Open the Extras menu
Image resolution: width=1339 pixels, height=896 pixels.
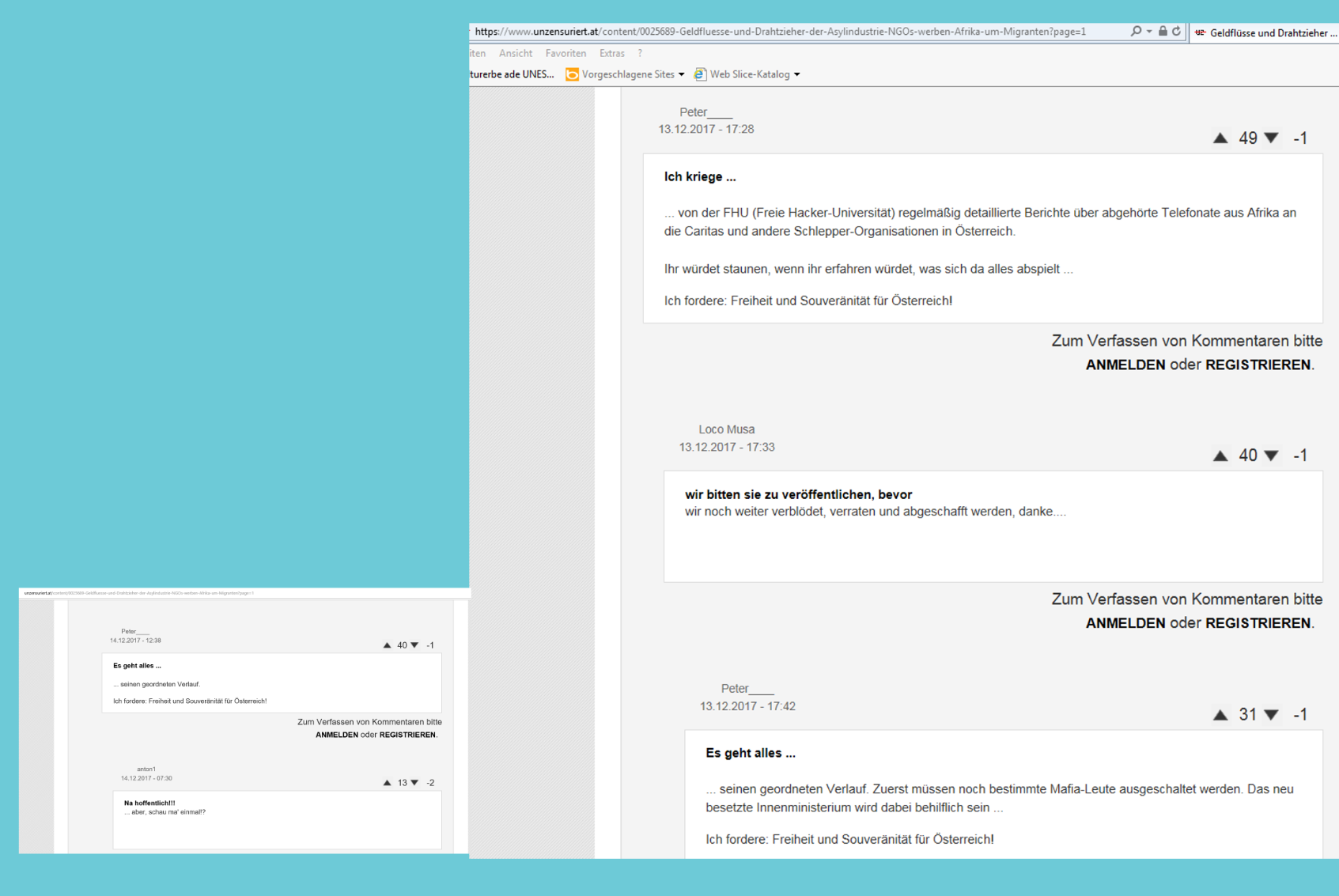(x=611, y=53)
